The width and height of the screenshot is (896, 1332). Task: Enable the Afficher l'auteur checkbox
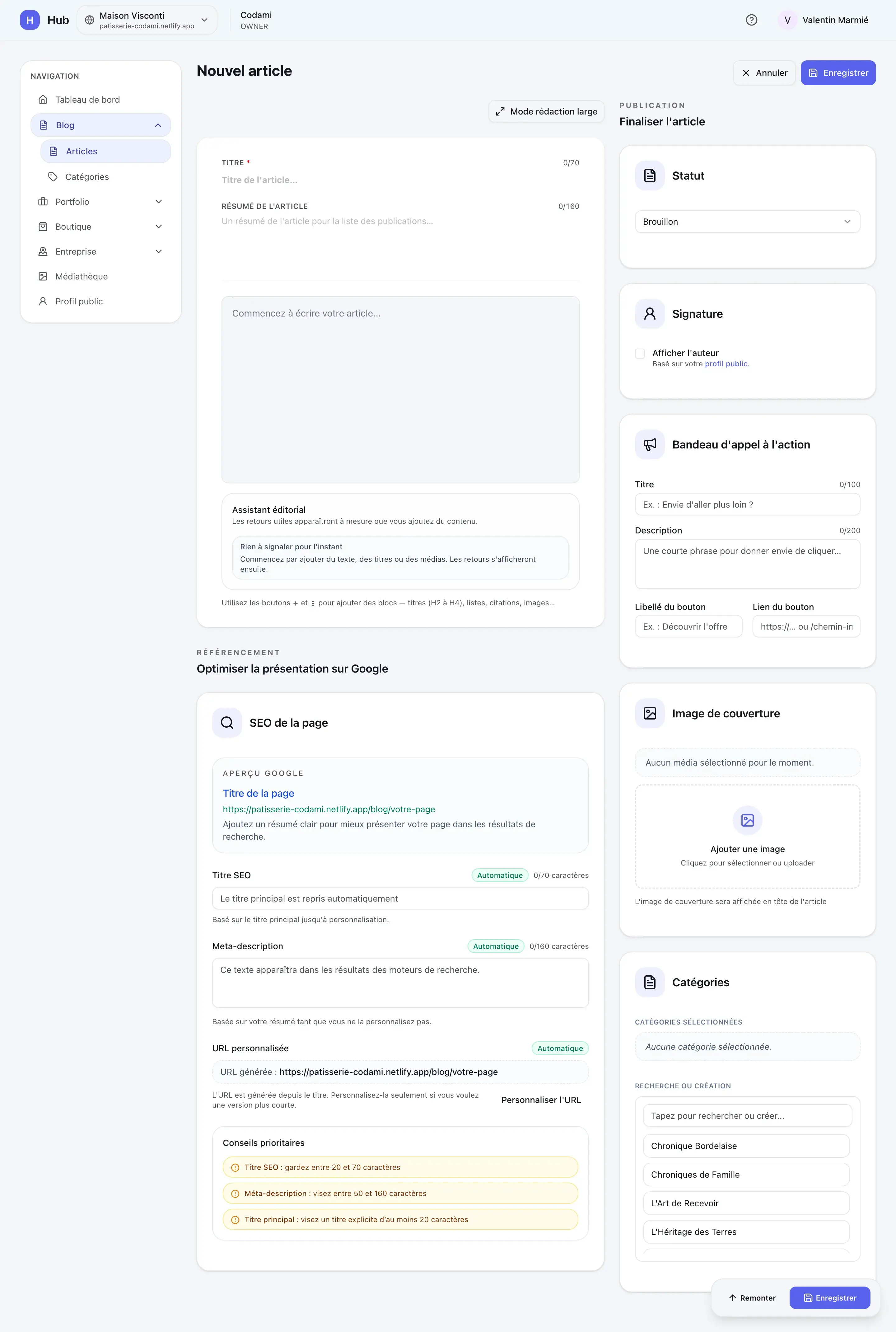pos(640,354)
